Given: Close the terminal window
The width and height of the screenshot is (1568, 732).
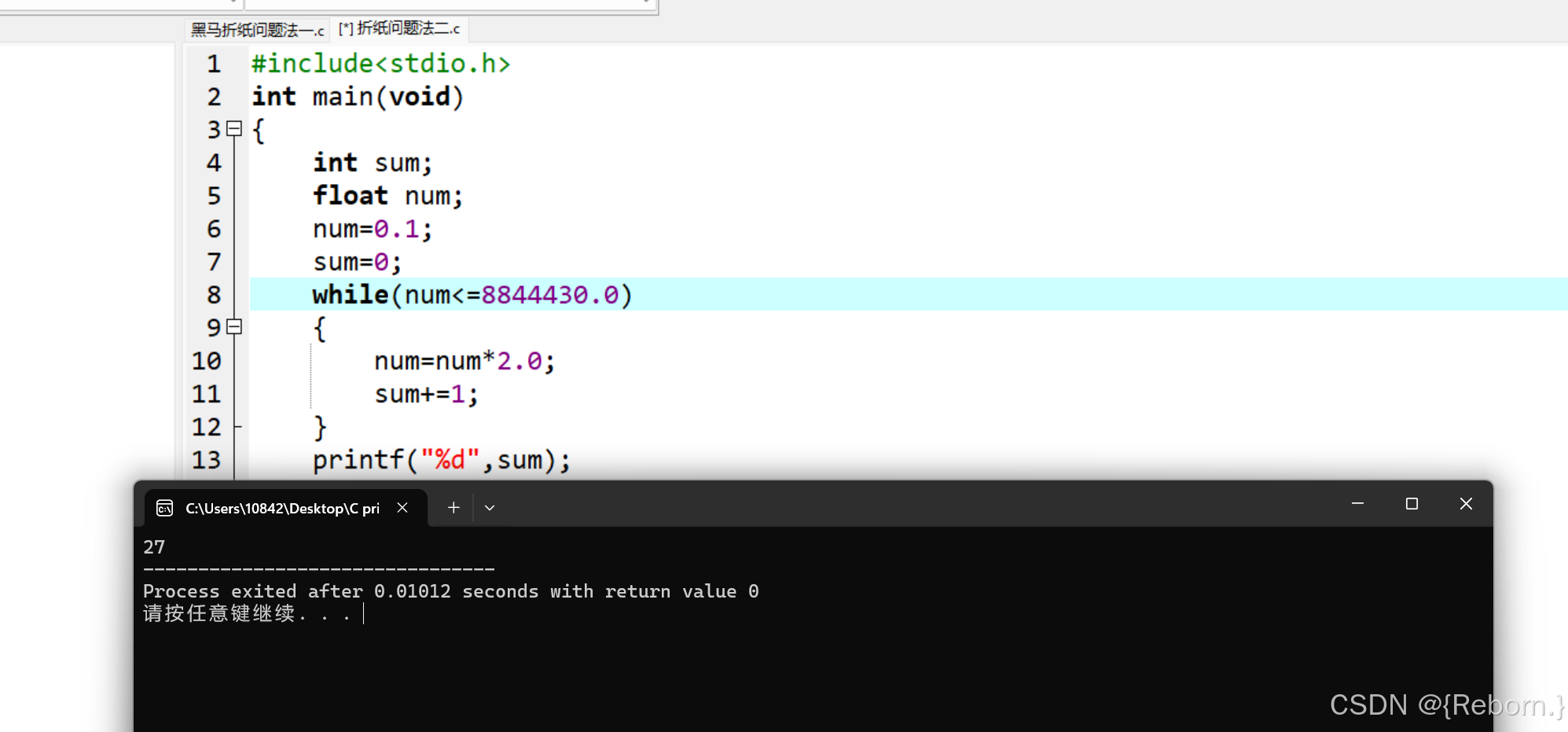Looking at the screenshot, I should (1466, 503).
